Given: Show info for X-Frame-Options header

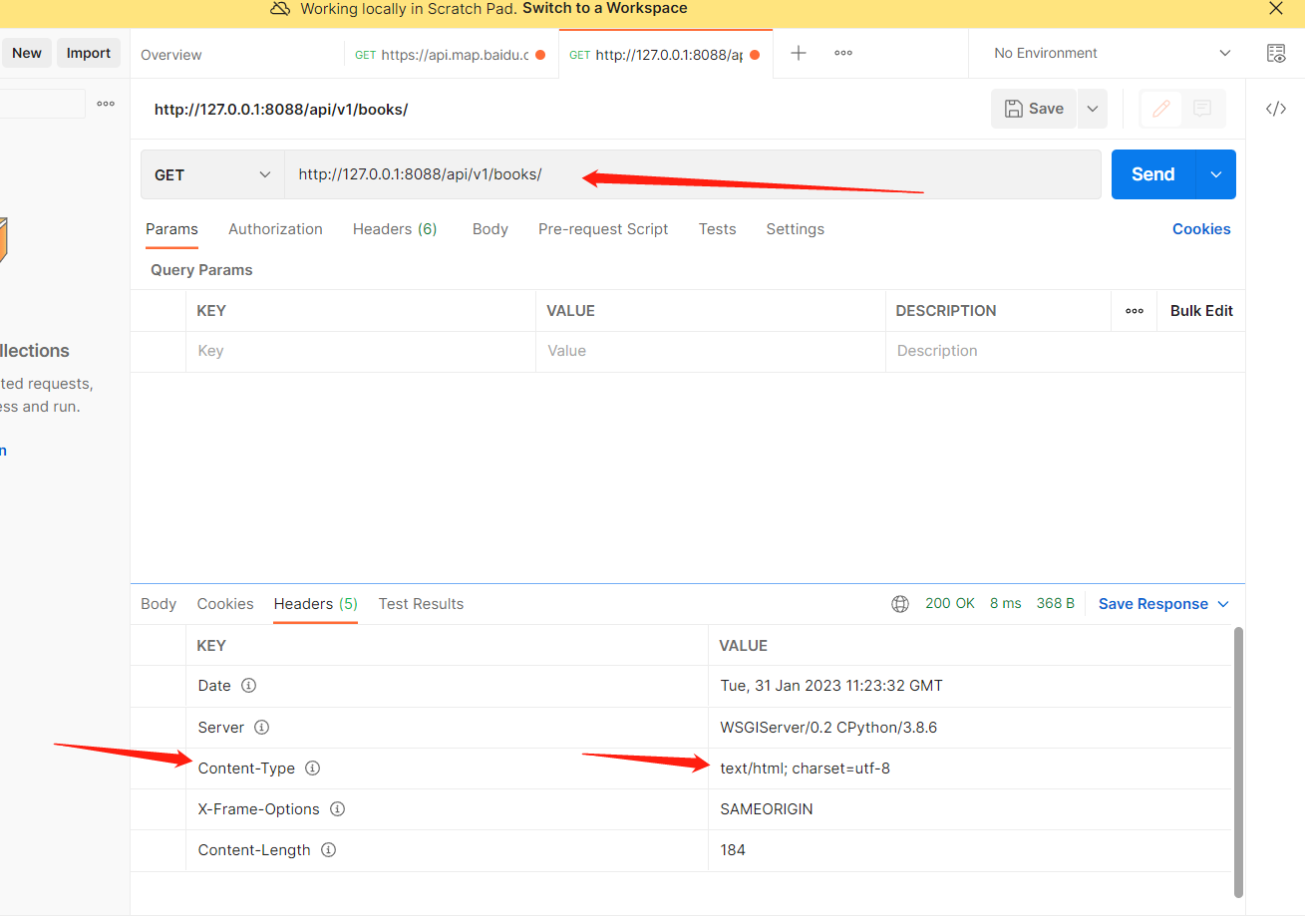Looking at the screenshot, I should click(337, 809).
